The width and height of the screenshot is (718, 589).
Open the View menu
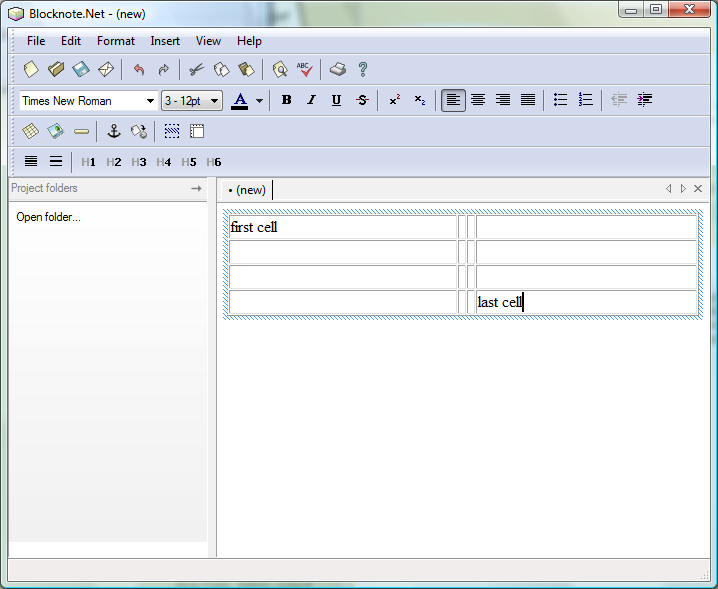tap(208, 41)
